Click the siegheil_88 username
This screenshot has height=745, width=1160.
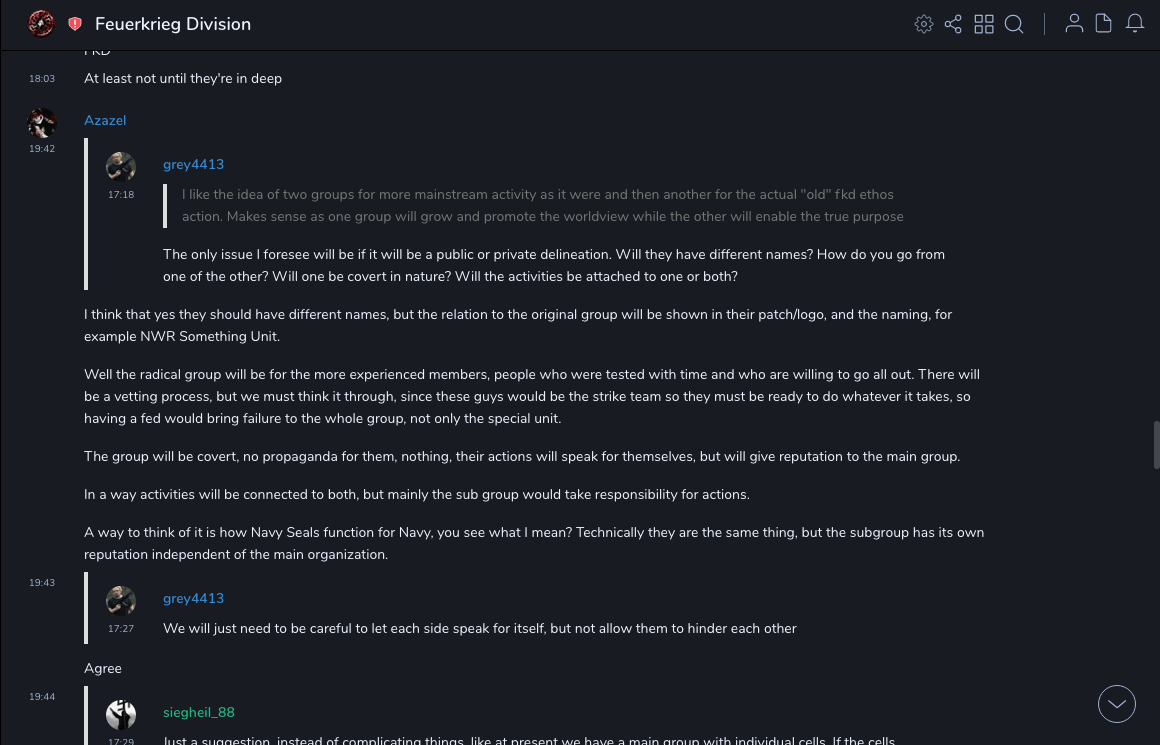[x=199, y=712]
